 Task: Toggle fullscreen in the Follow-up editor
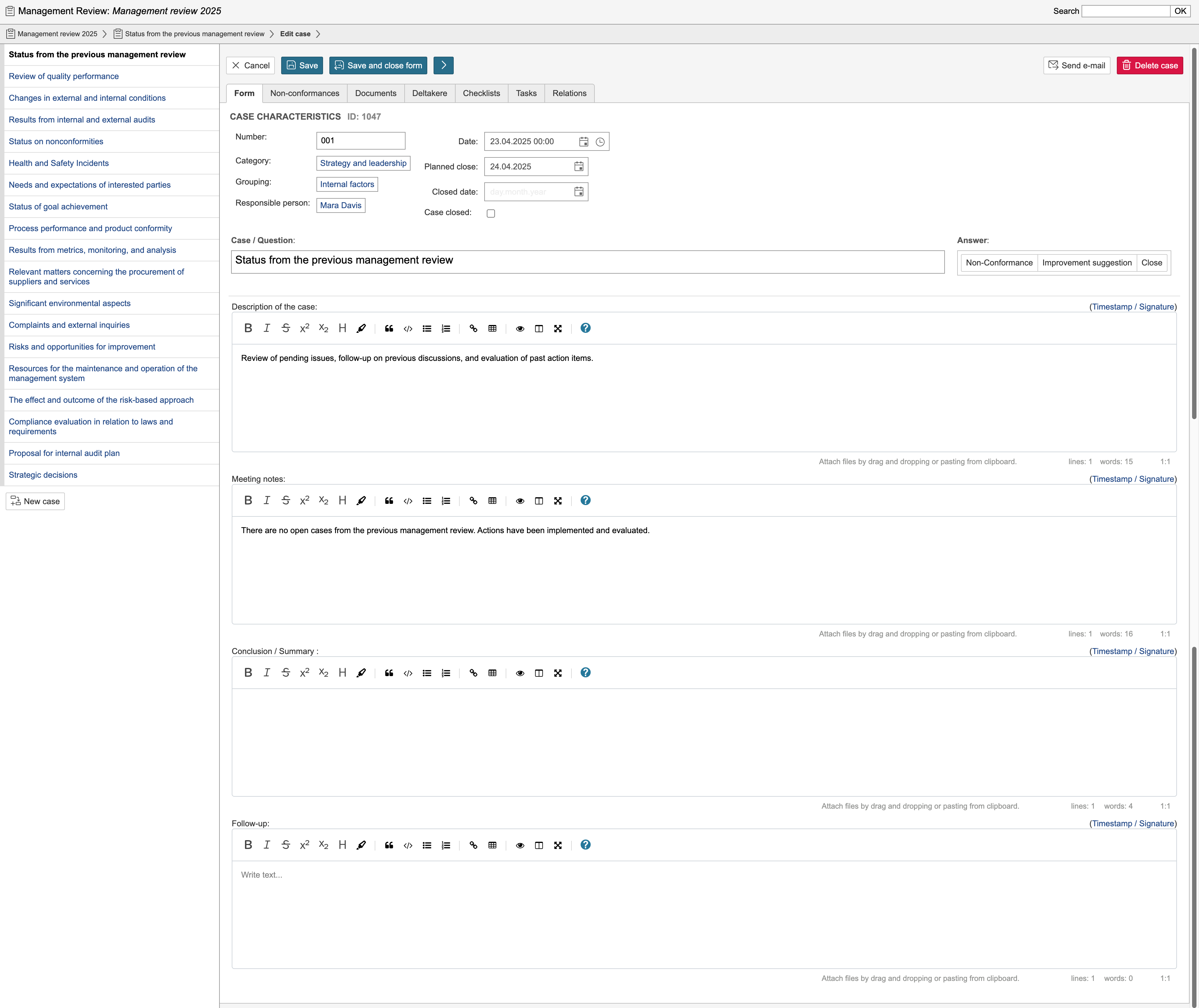(558, 845)
